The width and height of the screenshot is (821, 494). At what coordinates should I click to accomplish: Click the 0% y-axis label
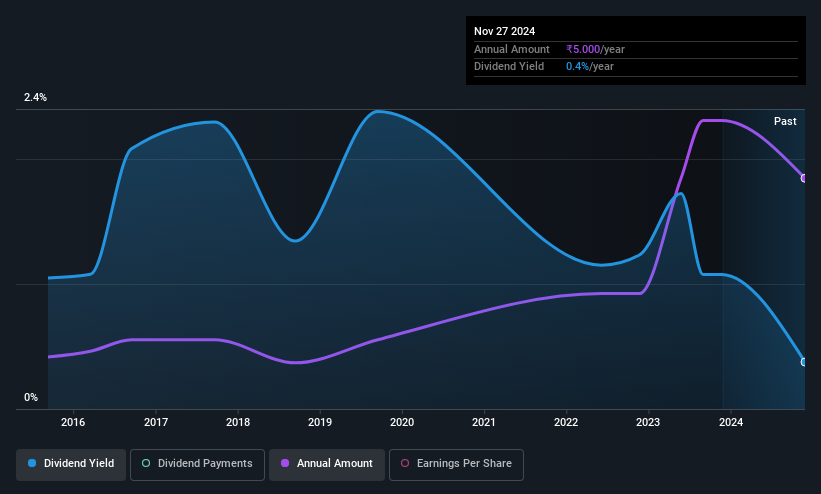click(31, 397)
